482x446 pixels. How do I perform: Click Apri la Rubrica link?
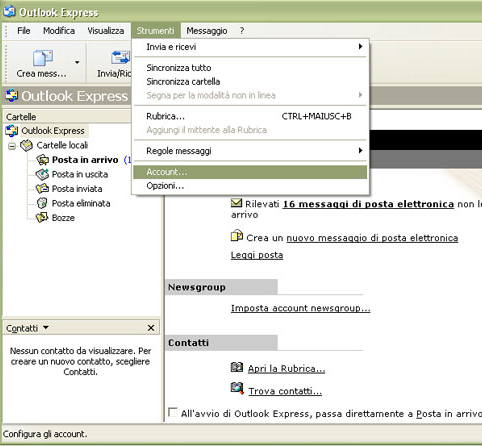pyautogui.click(x=286, y=369)
